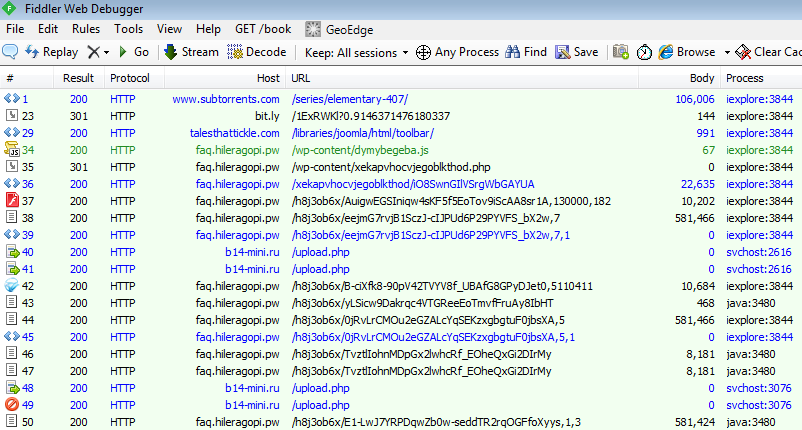Click the camera screenshot icon
Screen dimensions: 802x430
pos(620,52)
